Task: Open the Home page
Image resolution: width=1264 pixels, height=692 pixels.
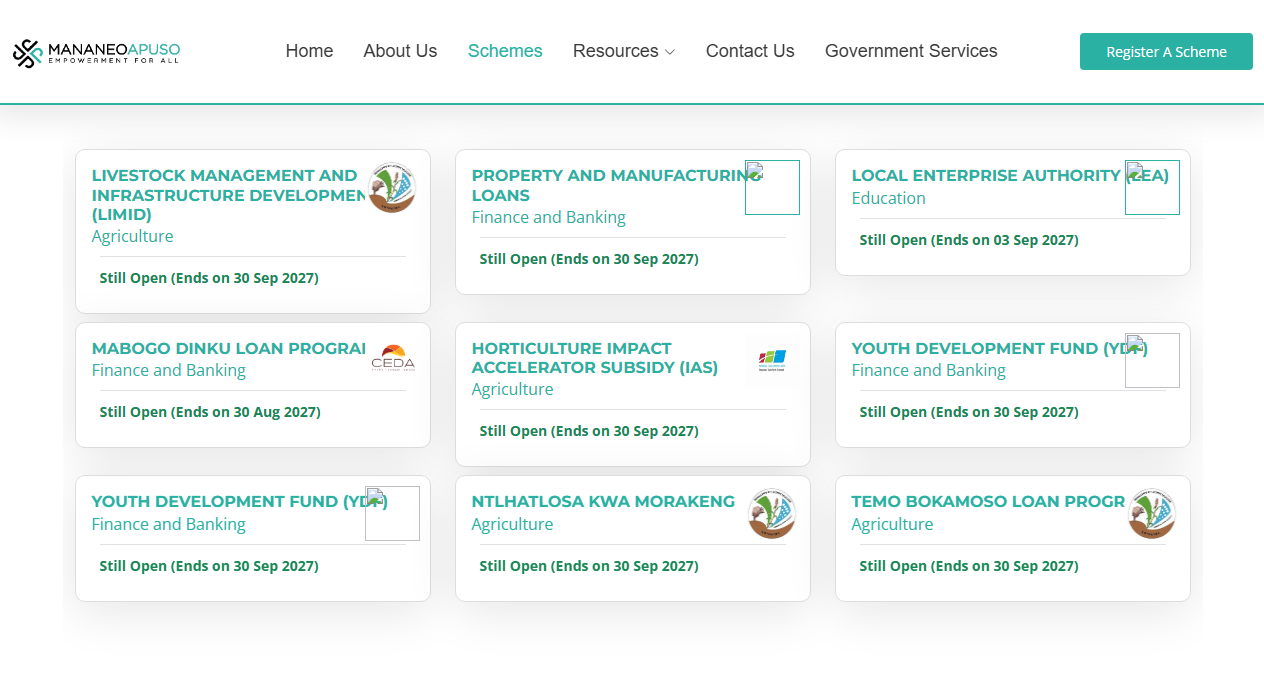Action: click(309, 51)
